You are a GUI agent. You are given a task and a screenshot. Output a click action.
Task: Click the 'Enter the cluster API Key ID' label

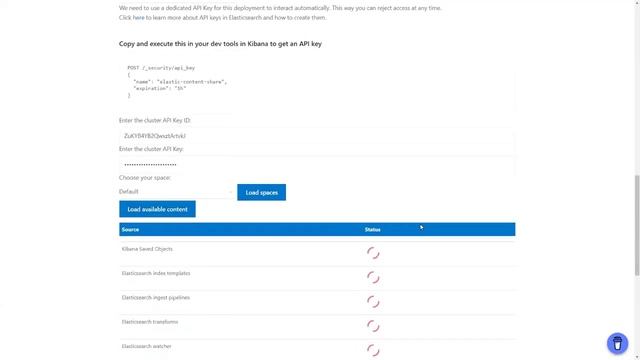pyautogui.click(x=155, y=120)
